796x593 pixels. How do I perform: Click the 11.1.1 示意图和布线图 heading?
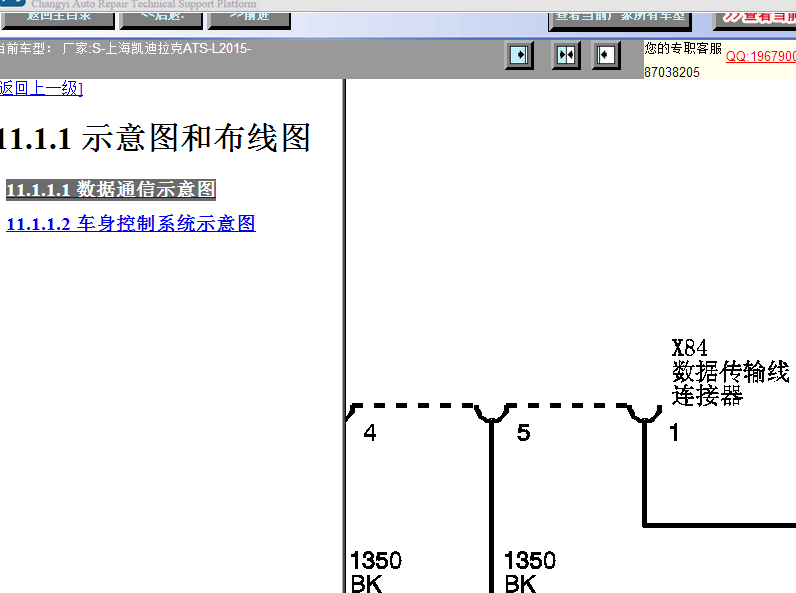tap(154, 138)
